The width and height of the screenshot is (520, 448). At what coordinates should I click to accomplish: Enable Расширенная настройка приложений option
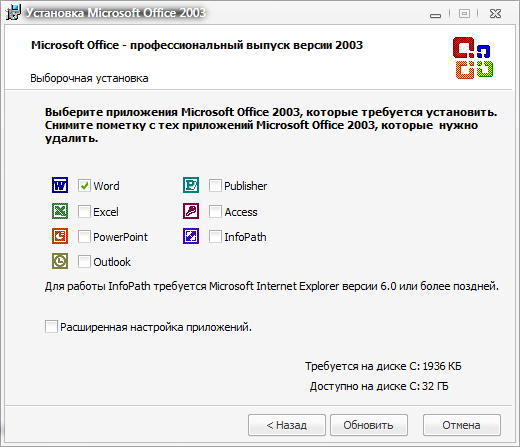[x=51, y=327]
